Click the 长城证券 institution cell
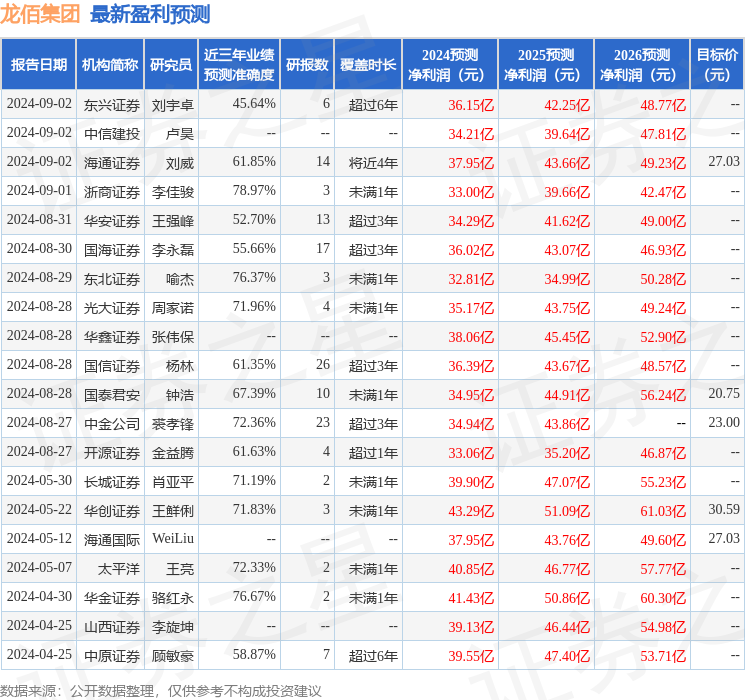The width and height of the screenshot is (745, 700). coord(112,482)
